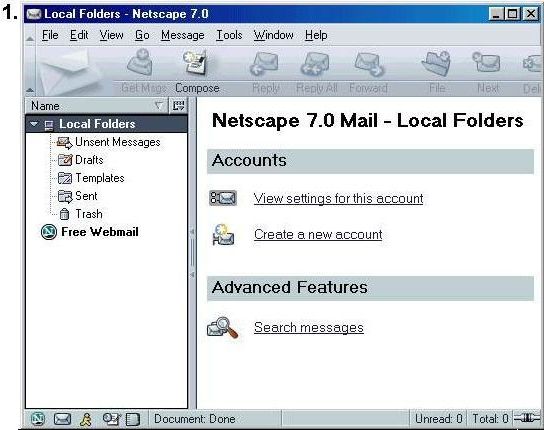
Task: Click the Reply All toolbar icon
Action: pos(315,63)
